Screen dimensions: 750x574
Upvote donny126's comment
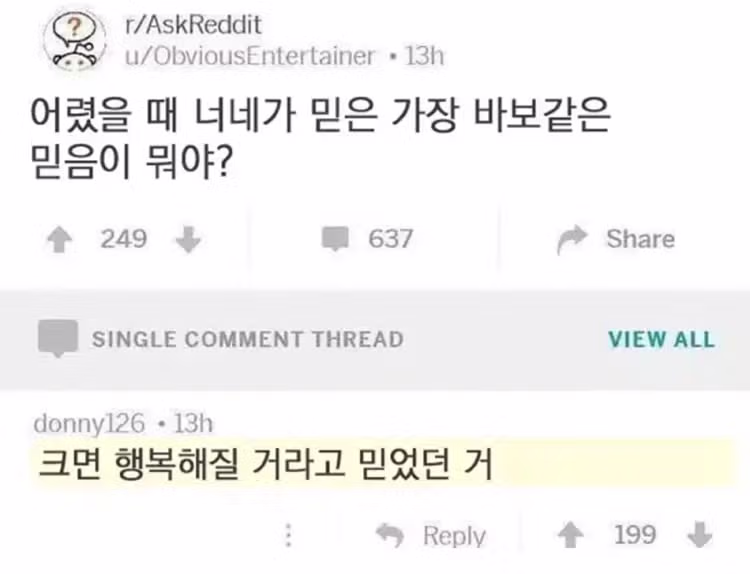(571, 535)
